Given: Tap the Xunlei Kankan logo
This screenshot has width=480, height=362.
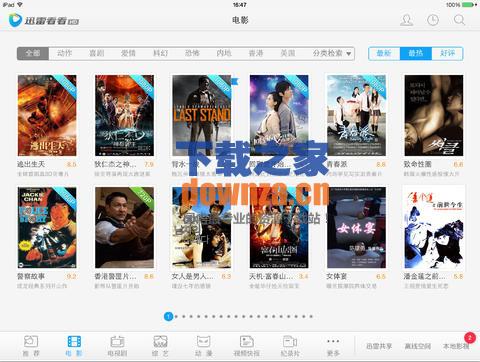Looking at the screenshot, I should [44, 20].
